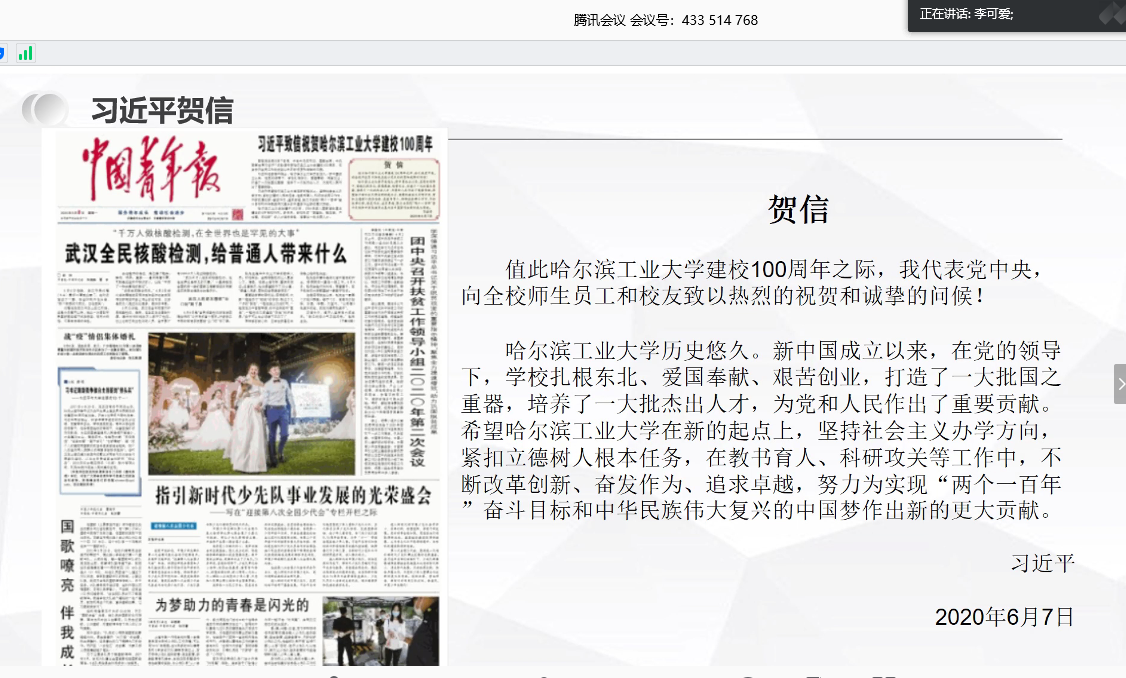Viewport: 1126px width, 678px height.
Task: Click the 腾讯会议 meeting number title
Action: pyautogui.click(x=665, y=20)
